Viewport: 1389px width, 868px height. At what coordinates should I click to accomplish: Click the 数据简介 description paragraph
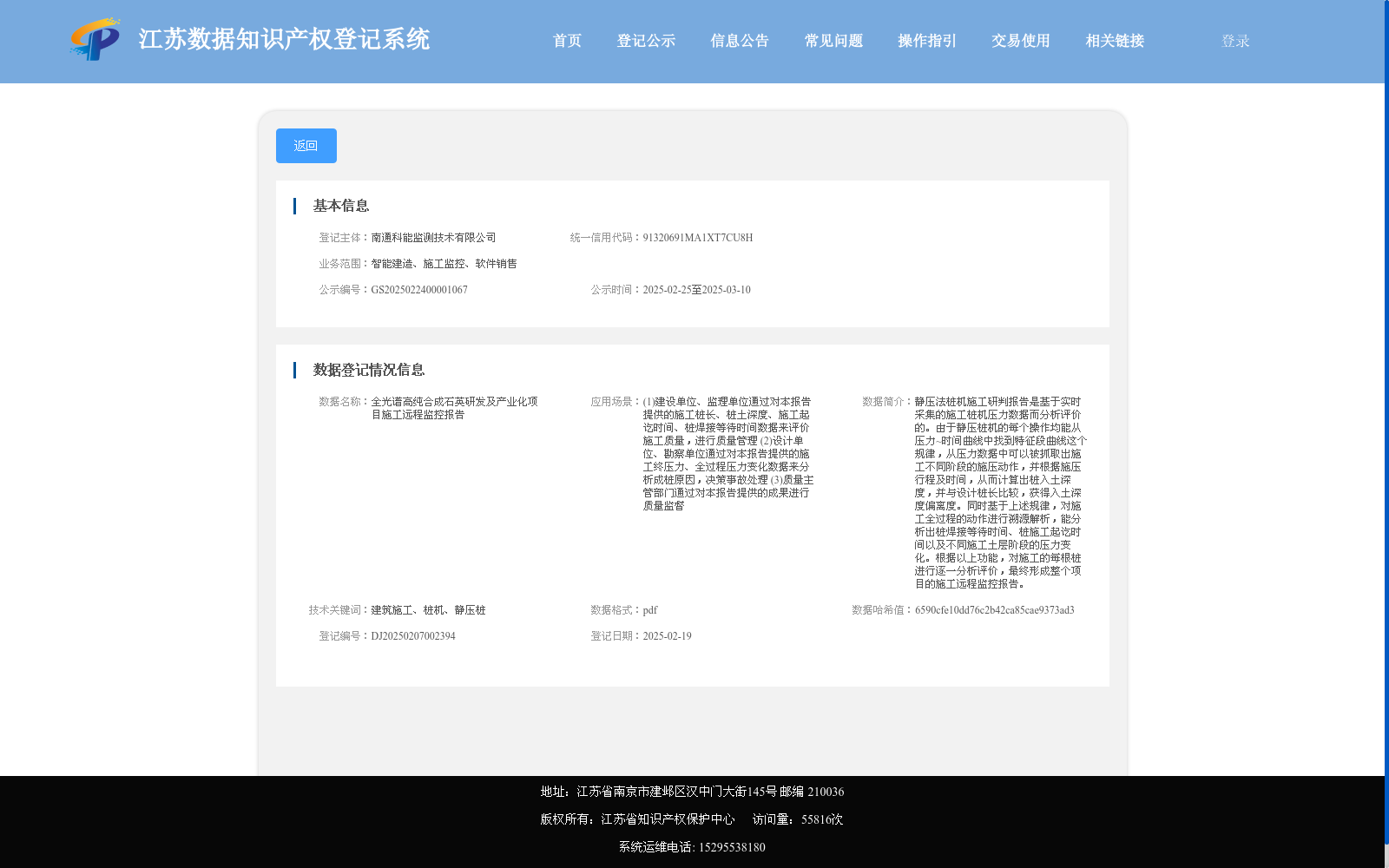click(x=1000, y=493)
